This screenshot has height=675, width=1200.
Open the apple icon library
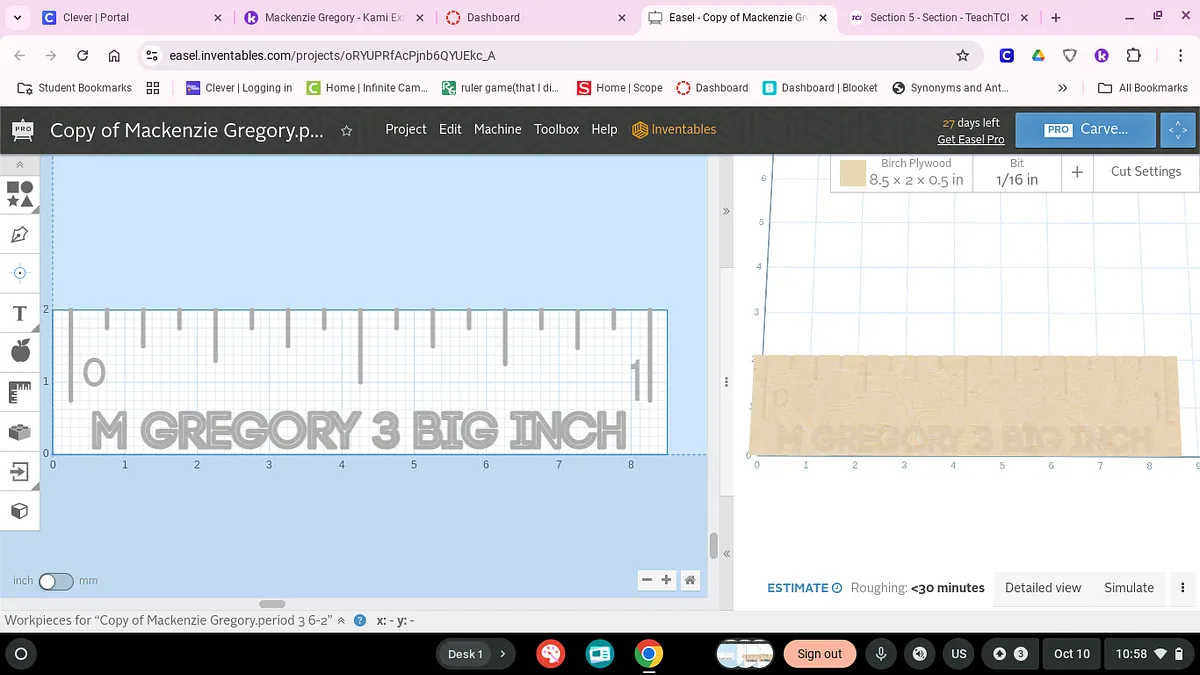[20, 351]
